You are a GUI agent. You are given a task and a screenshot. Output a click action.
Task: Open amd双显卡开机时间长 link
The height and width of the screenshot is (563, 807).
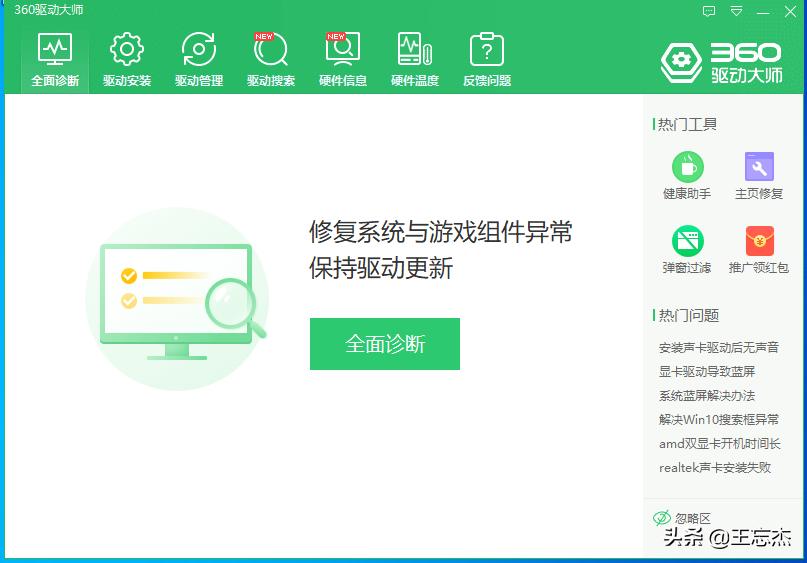[720, 444]
